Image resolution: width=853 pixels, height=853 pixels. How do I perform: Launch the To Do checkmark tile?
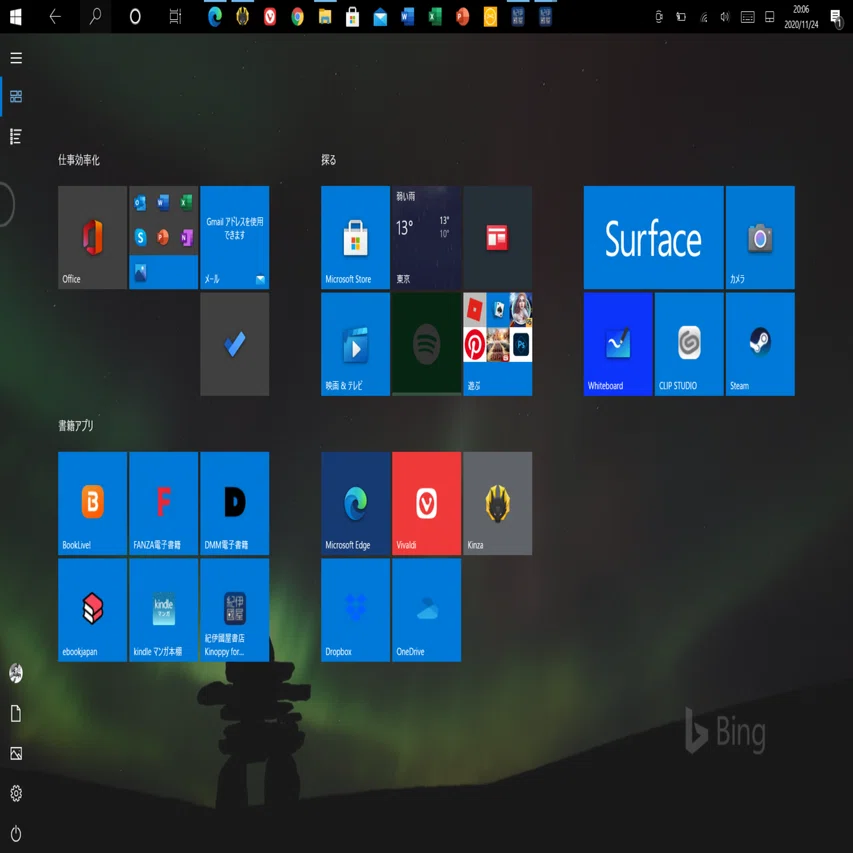(234, 344)
